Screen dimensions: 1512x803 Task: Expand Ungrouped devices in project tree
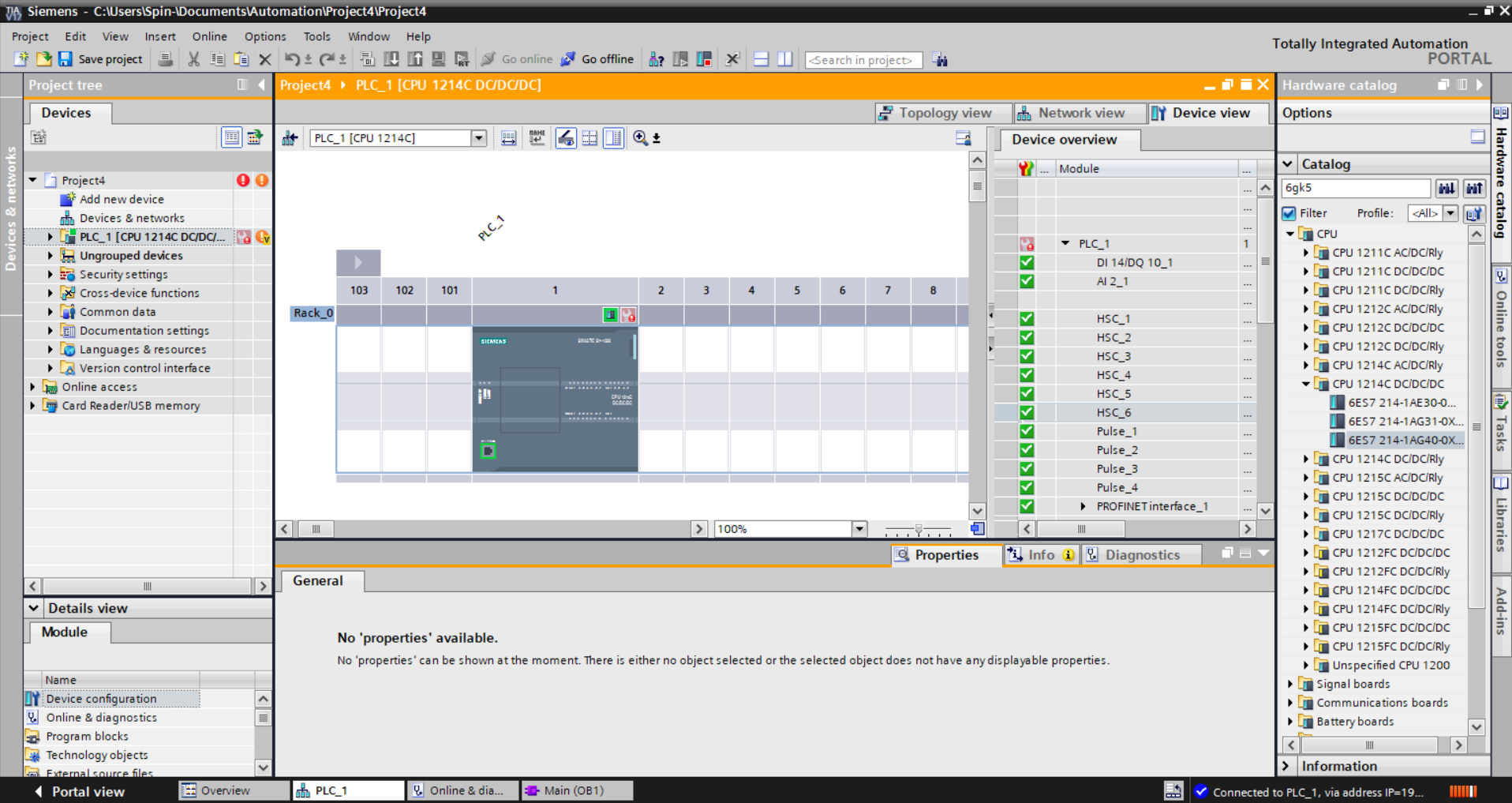pyautogui.click(x=51, y=256)
